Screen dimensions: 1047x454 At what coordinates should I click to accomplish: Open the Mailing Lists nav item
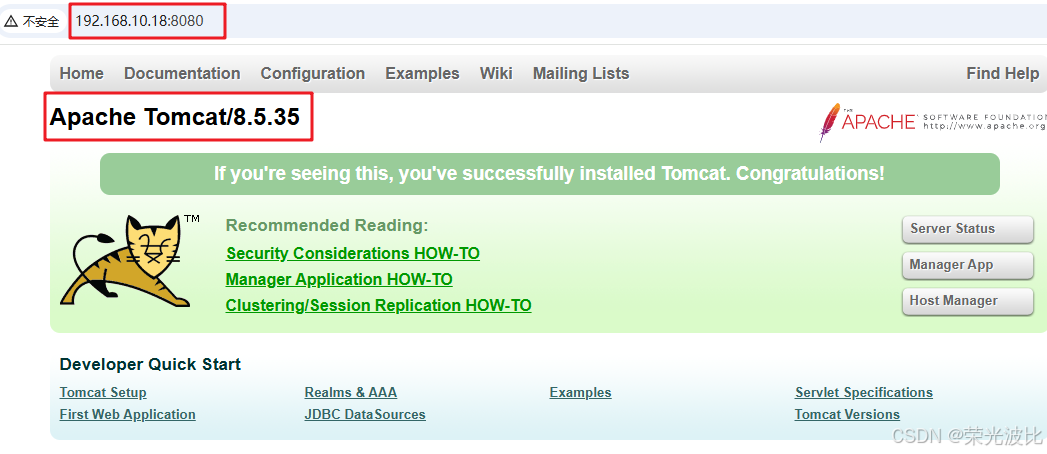[581, 73]
